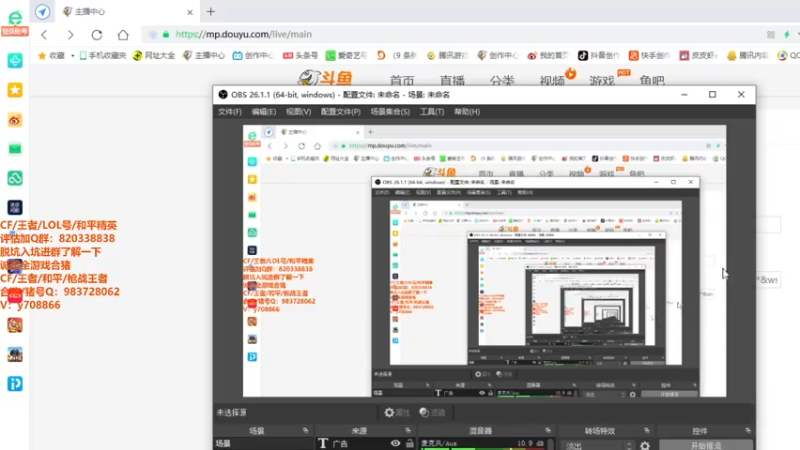Open the 抖音创作 bookmark
This screenshot has width=800, height=450.
(598, 56)
